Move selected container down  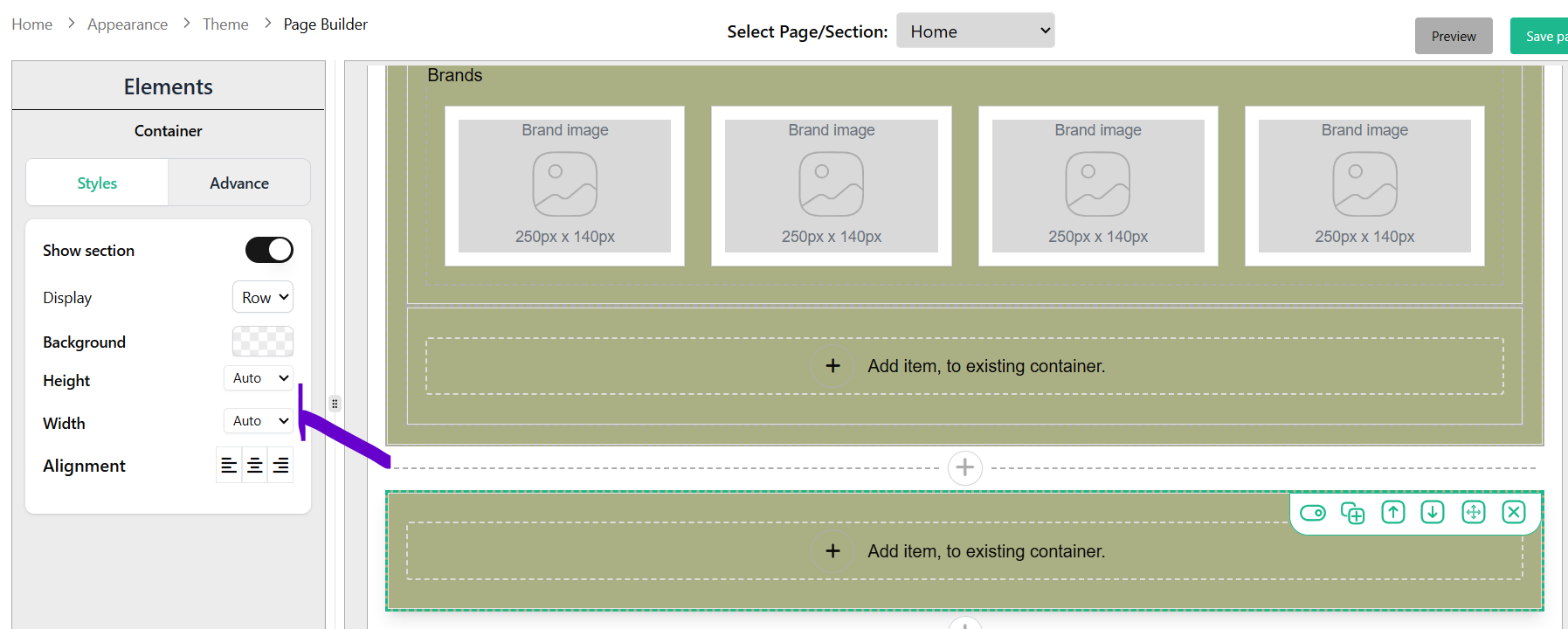pos(1433,512)
